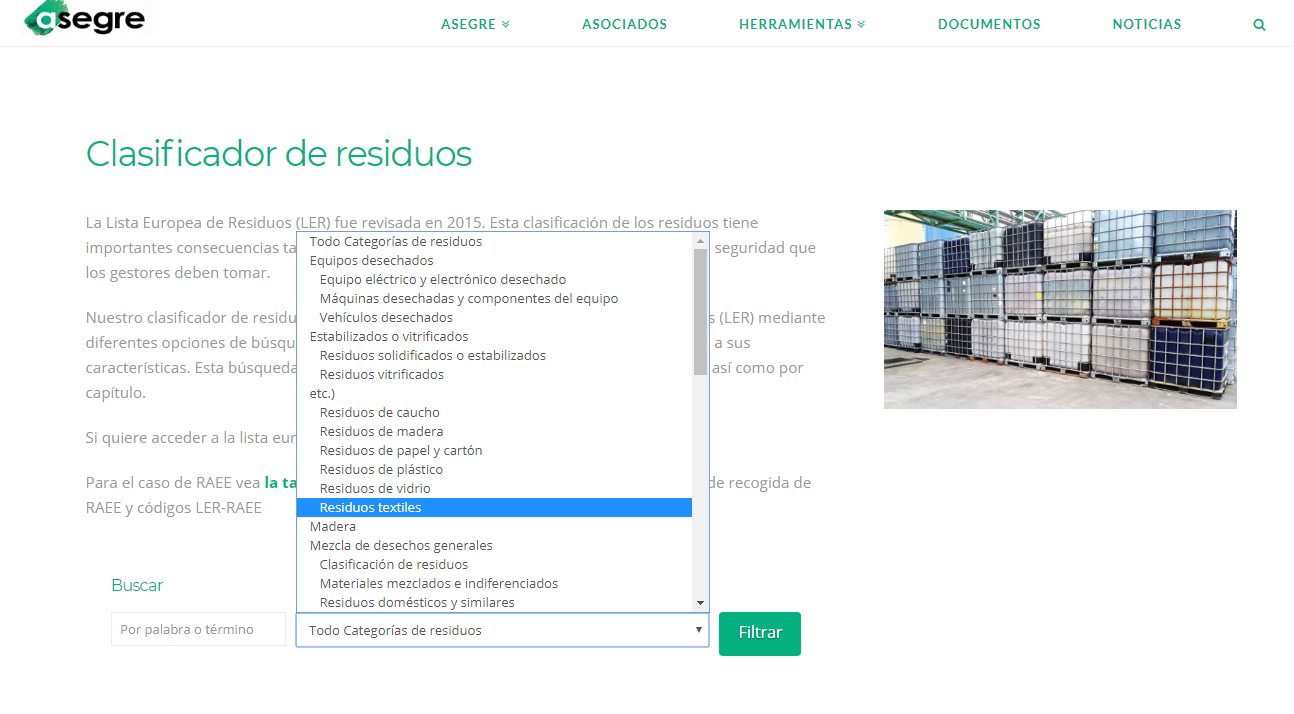Choose 'Residuos de papel y cartón'

400,451
